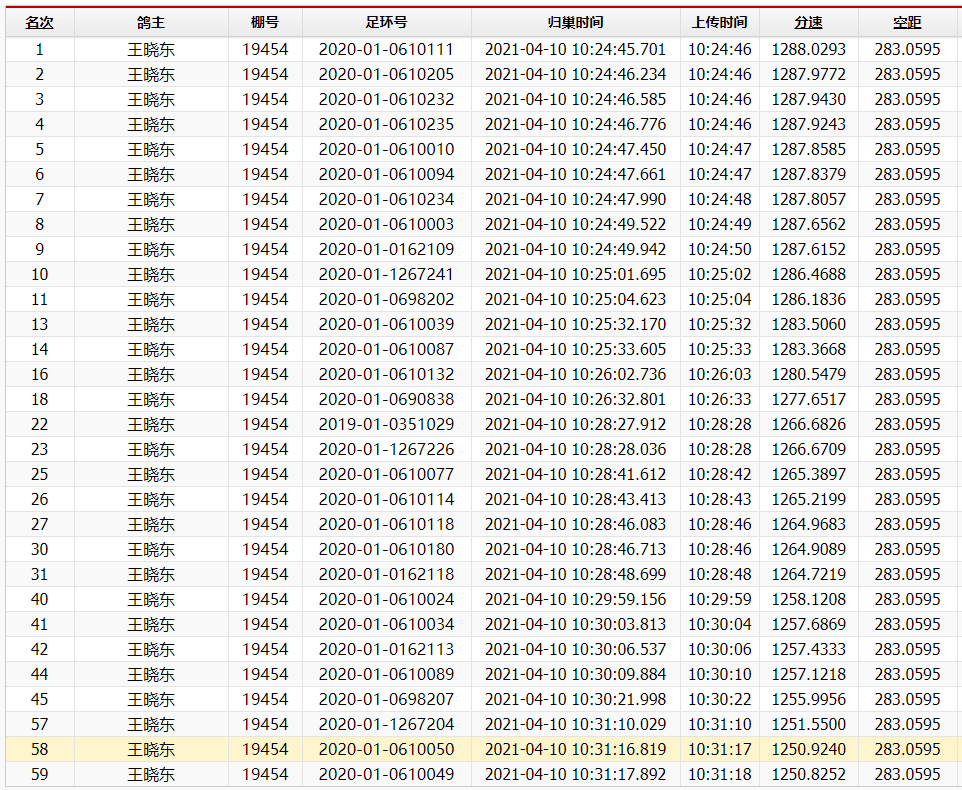This screenshot has width=962, height=790.
Task: Click the 足环号 column header
Action: (x=386, y=22)
